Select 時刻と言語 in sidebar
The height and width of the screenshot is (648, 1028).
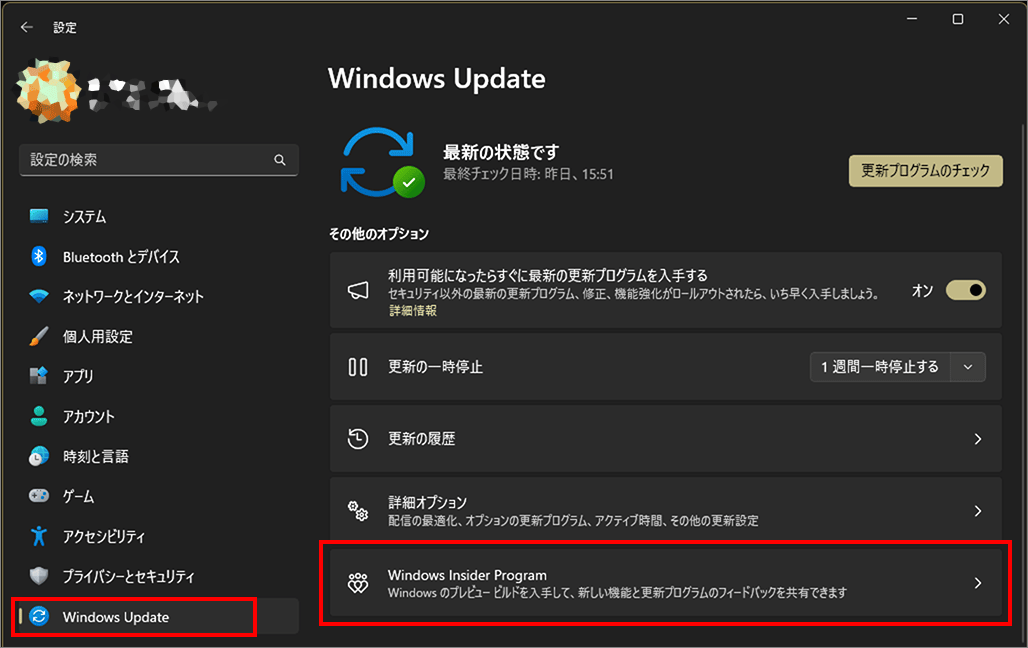(159, 456)
